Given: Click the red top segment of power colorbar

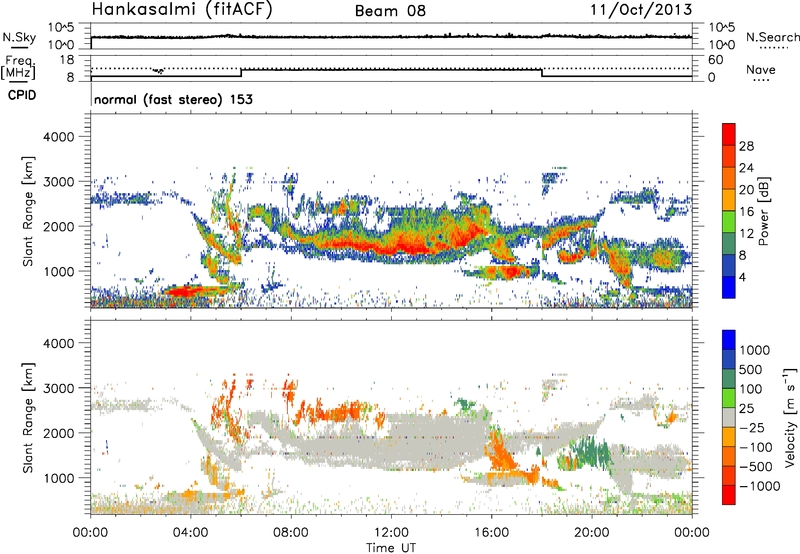Looking at the screenshot, I should [x=729, y=134].
